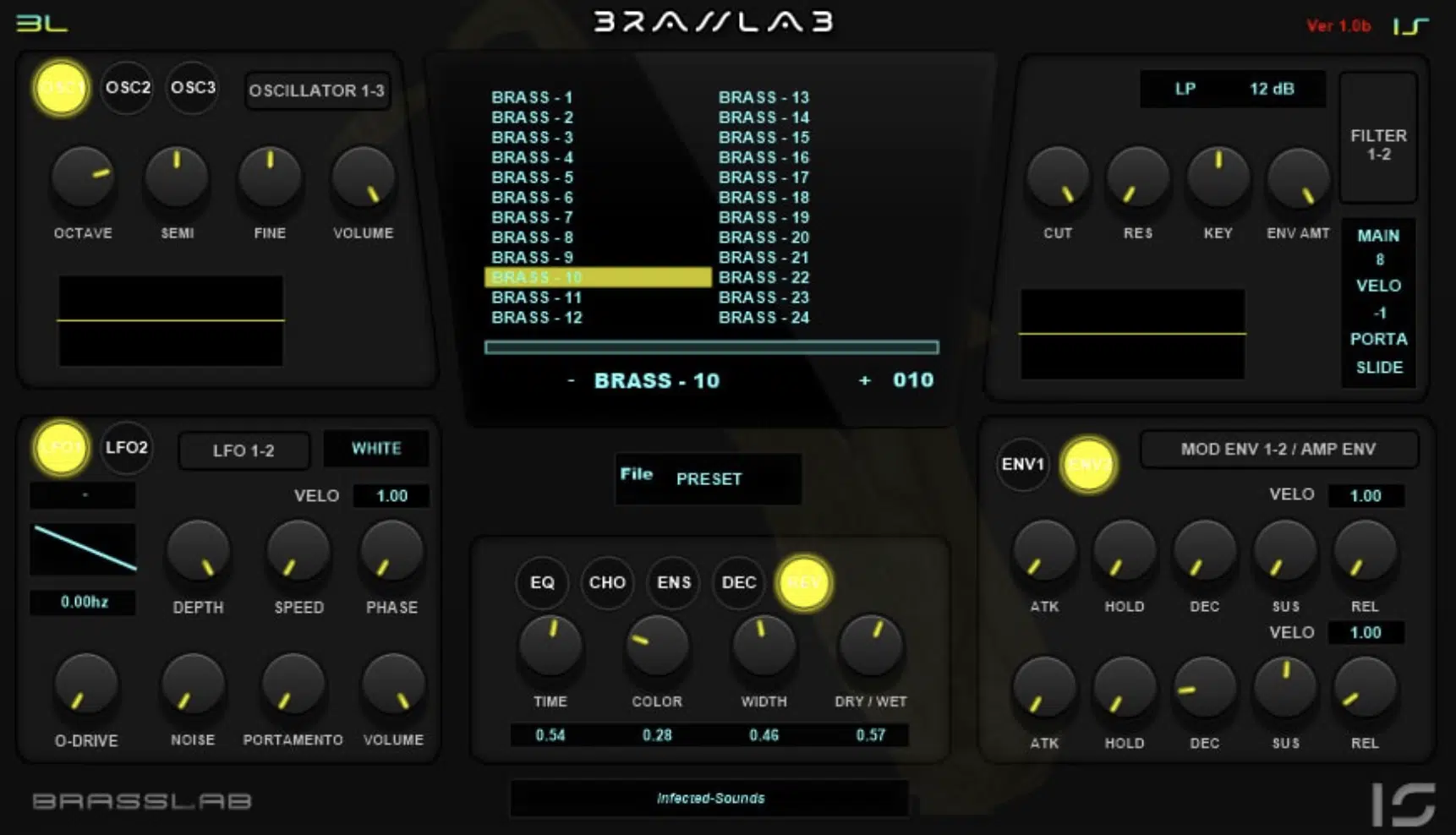The image size is (1456, 835).
Task: Click the LFO DEPTH knob
Action: tap(199, 552)
